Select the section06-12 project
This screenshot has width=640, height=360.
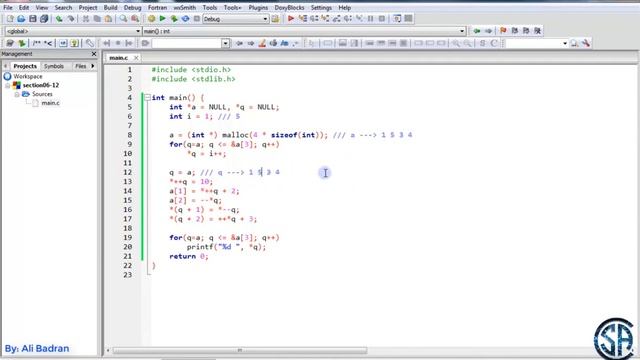tap(41, 85)
